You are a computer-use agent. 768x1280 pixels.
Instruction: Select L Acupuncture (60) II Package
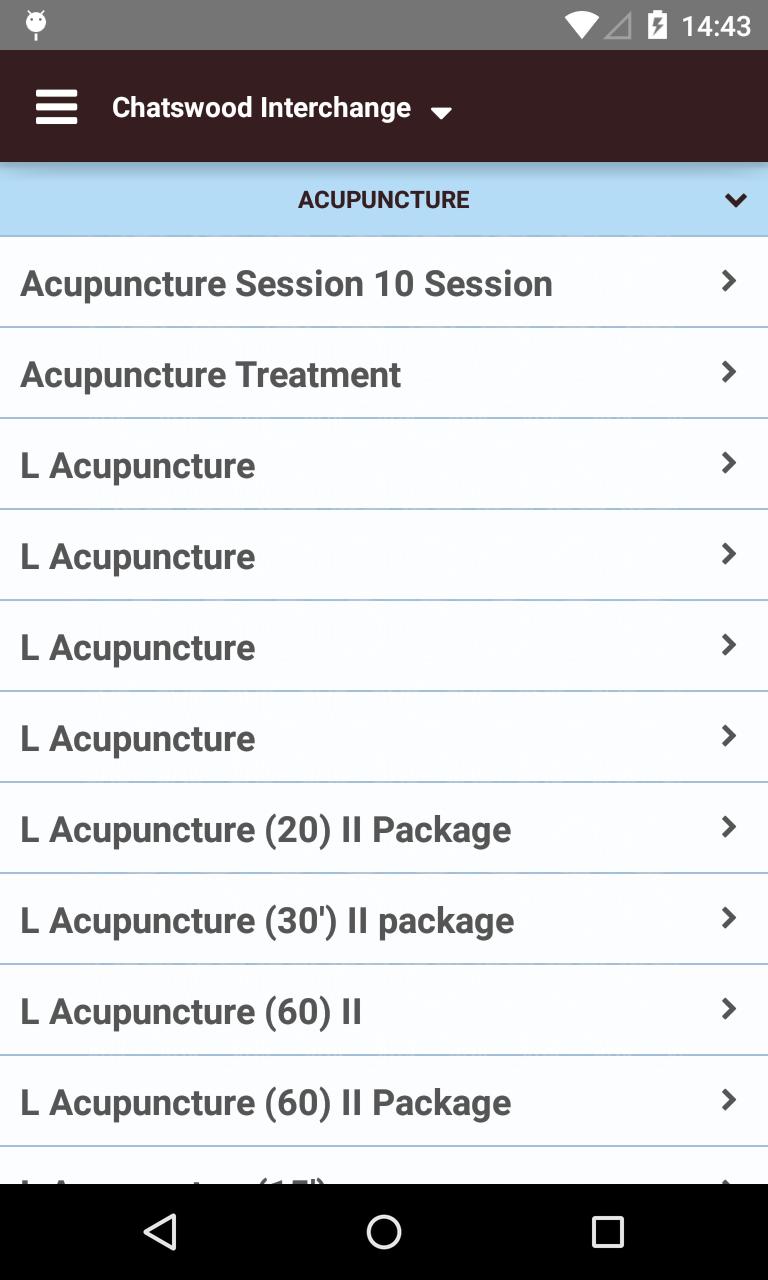[x=266, y=1103]
